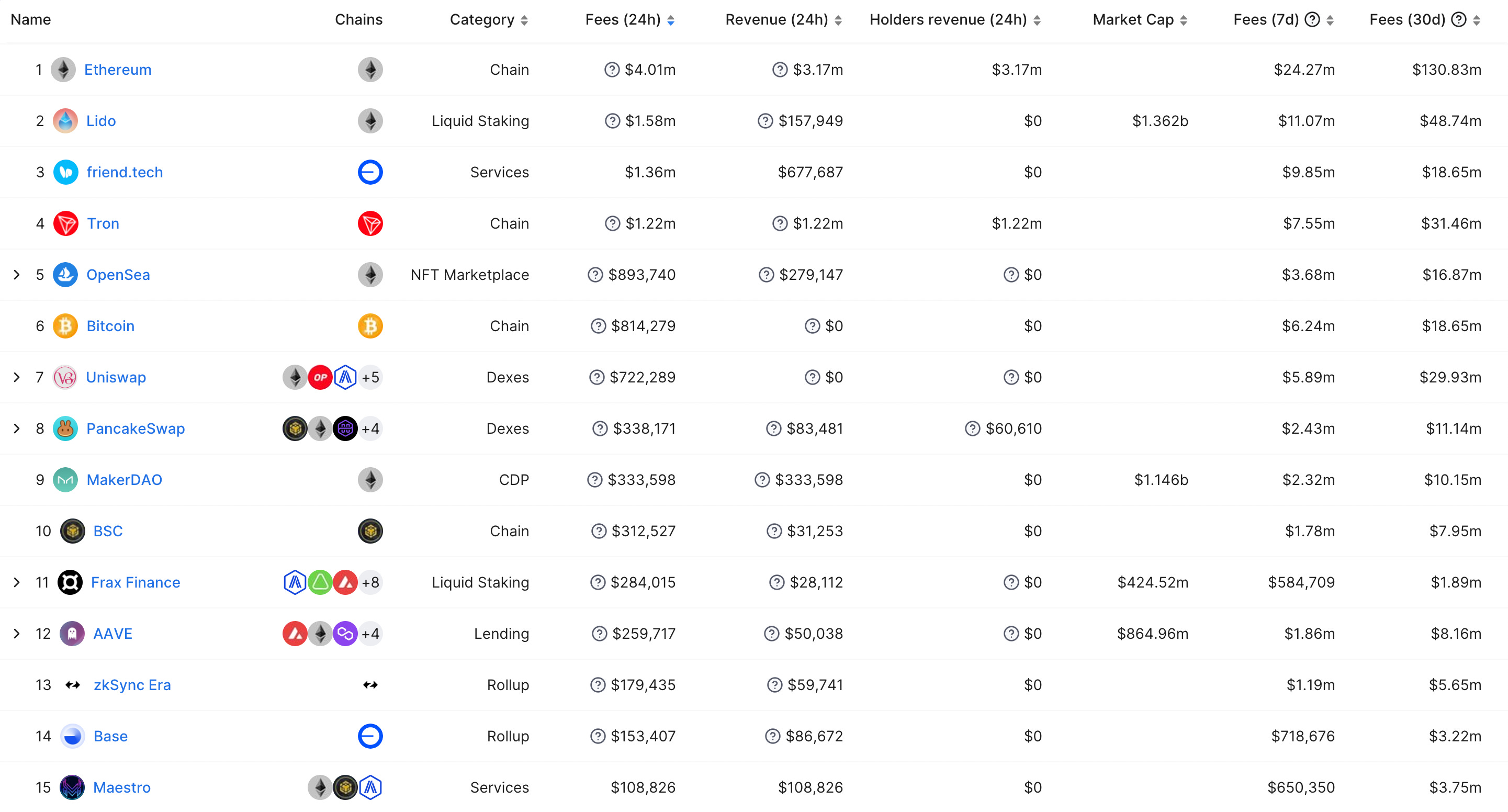Sort table by Fees (24h) column
1508x812 pixels.
[630, 20]
